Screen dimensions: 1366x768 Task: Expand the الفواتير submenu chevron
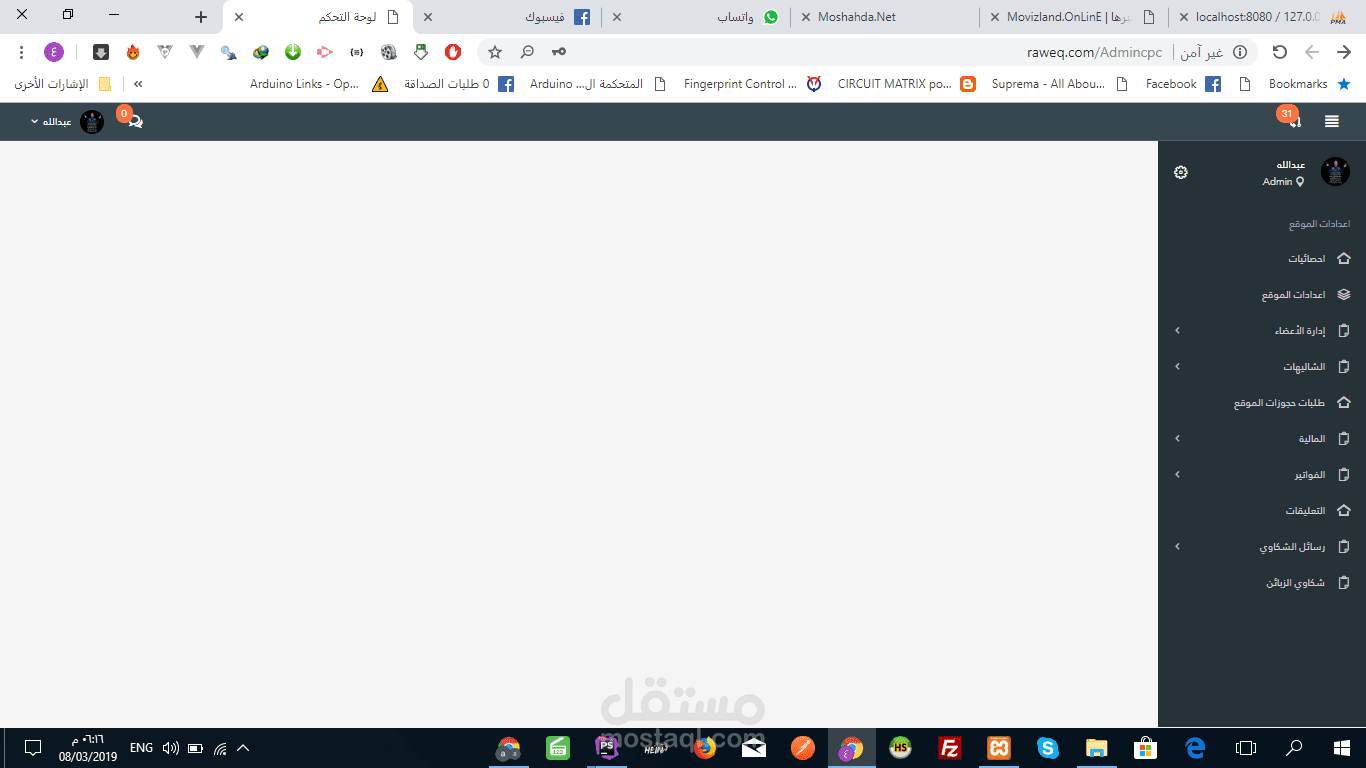click(x=1177, y=475)
